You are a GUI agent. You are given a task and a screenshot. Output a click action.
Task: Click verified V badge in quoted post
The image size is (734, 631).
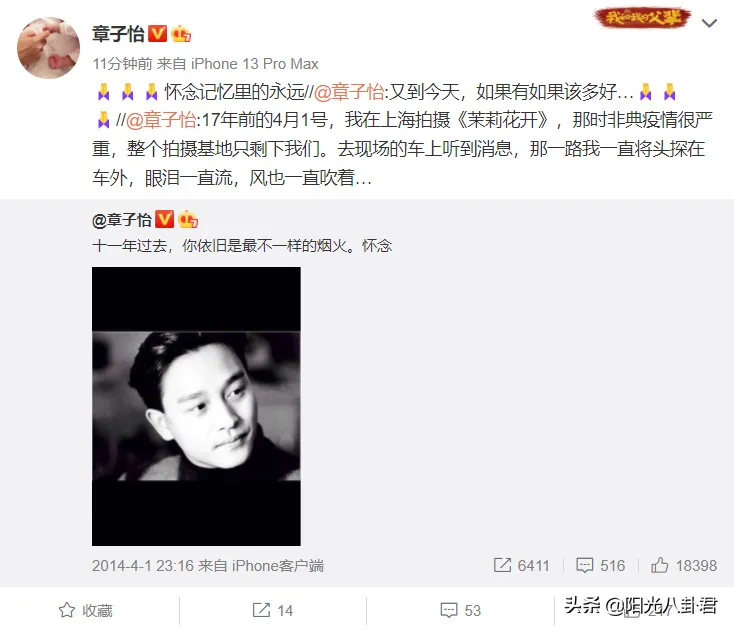click(x=164, y=219)
